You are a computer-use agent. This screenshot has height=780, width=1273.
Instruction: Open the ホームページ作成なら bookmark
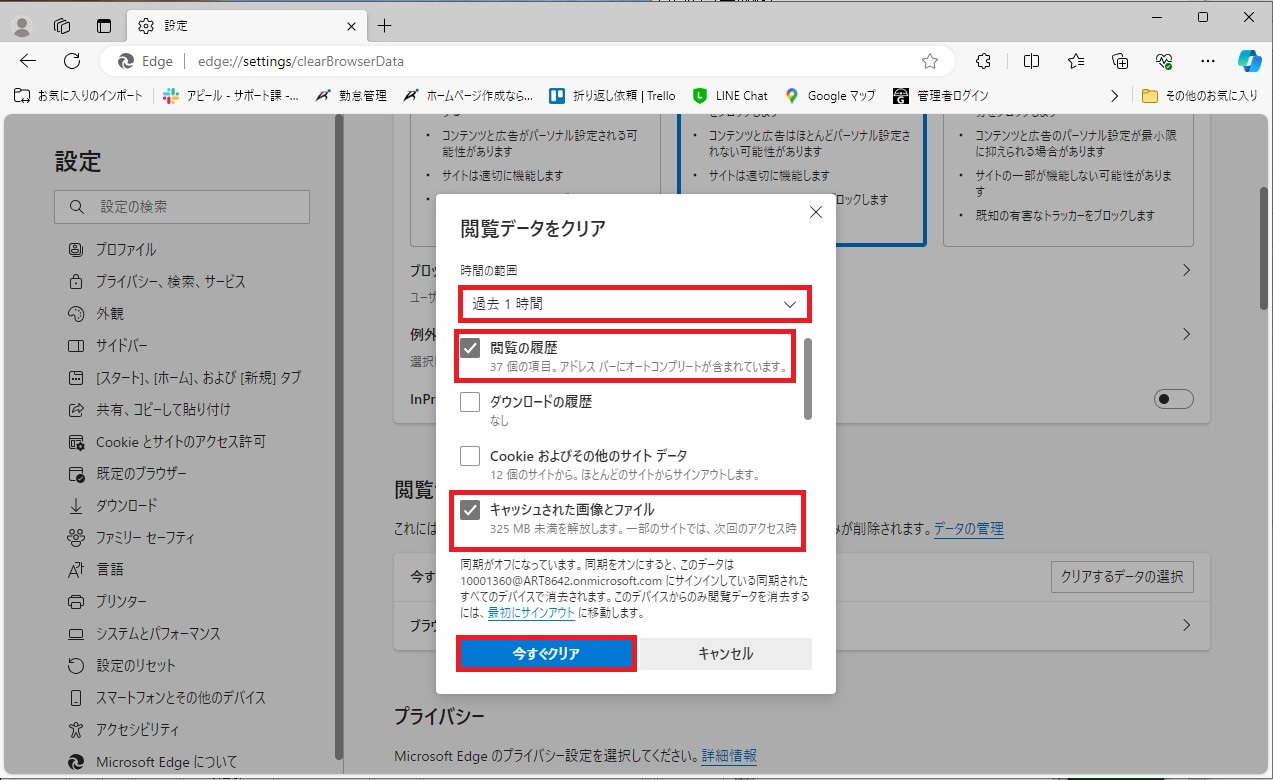467,96
